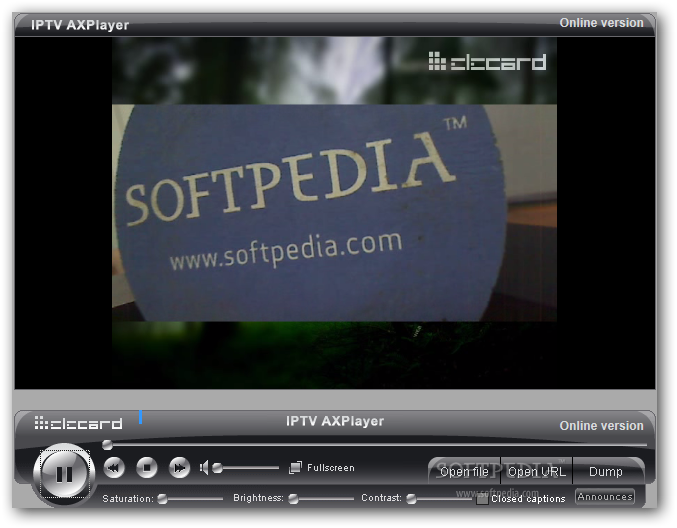Viewport: 677px width, 528px height.
Task: Click the Fullscreen icon
Action: tap(295, 468)
